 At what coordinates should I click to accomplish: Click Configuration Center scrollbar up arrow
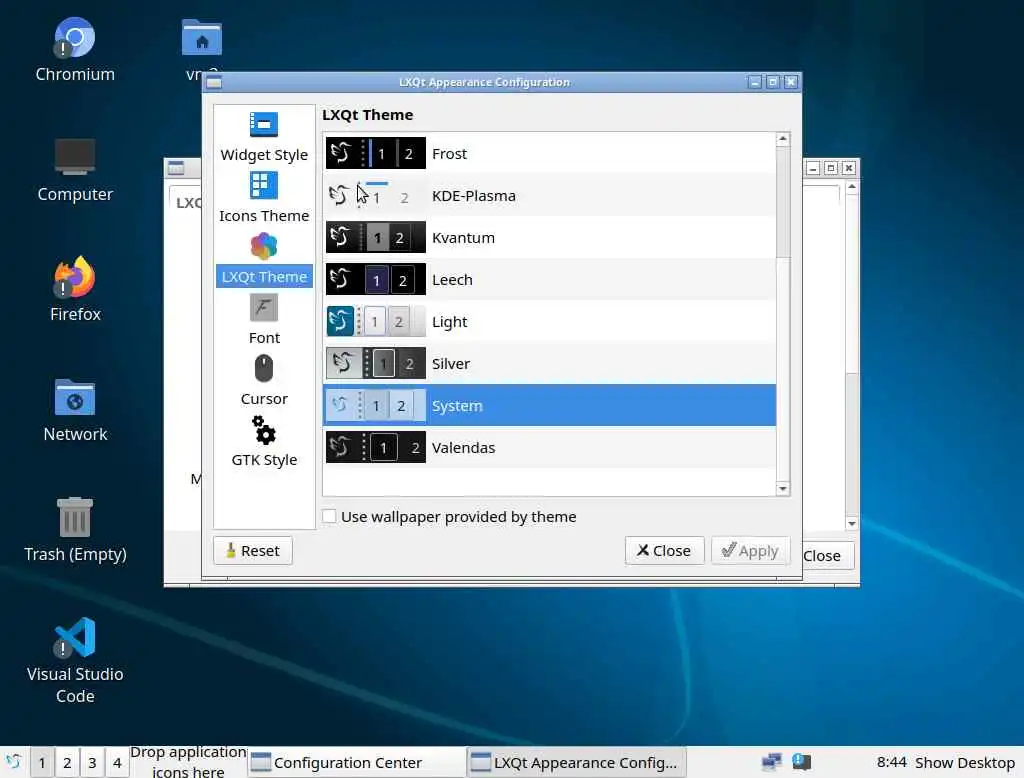[852, 187]
